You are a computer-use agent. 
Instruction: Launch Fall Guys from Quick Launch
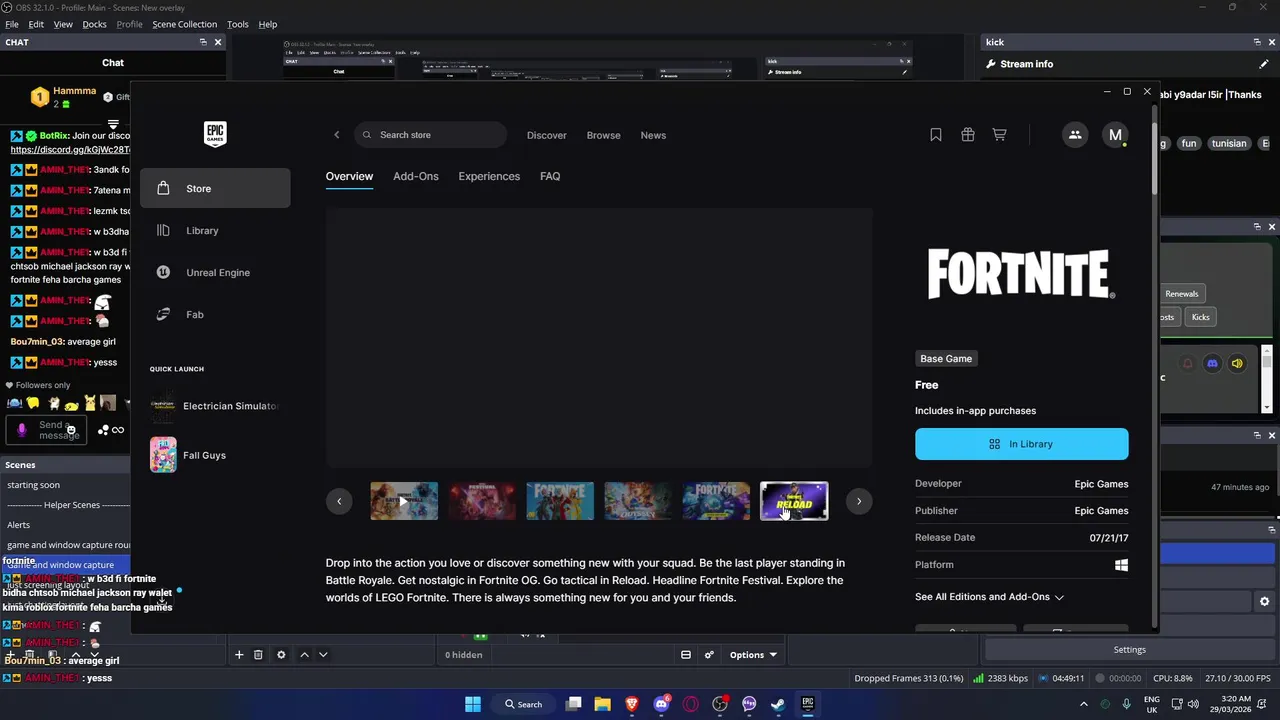[x=188, y=455]
